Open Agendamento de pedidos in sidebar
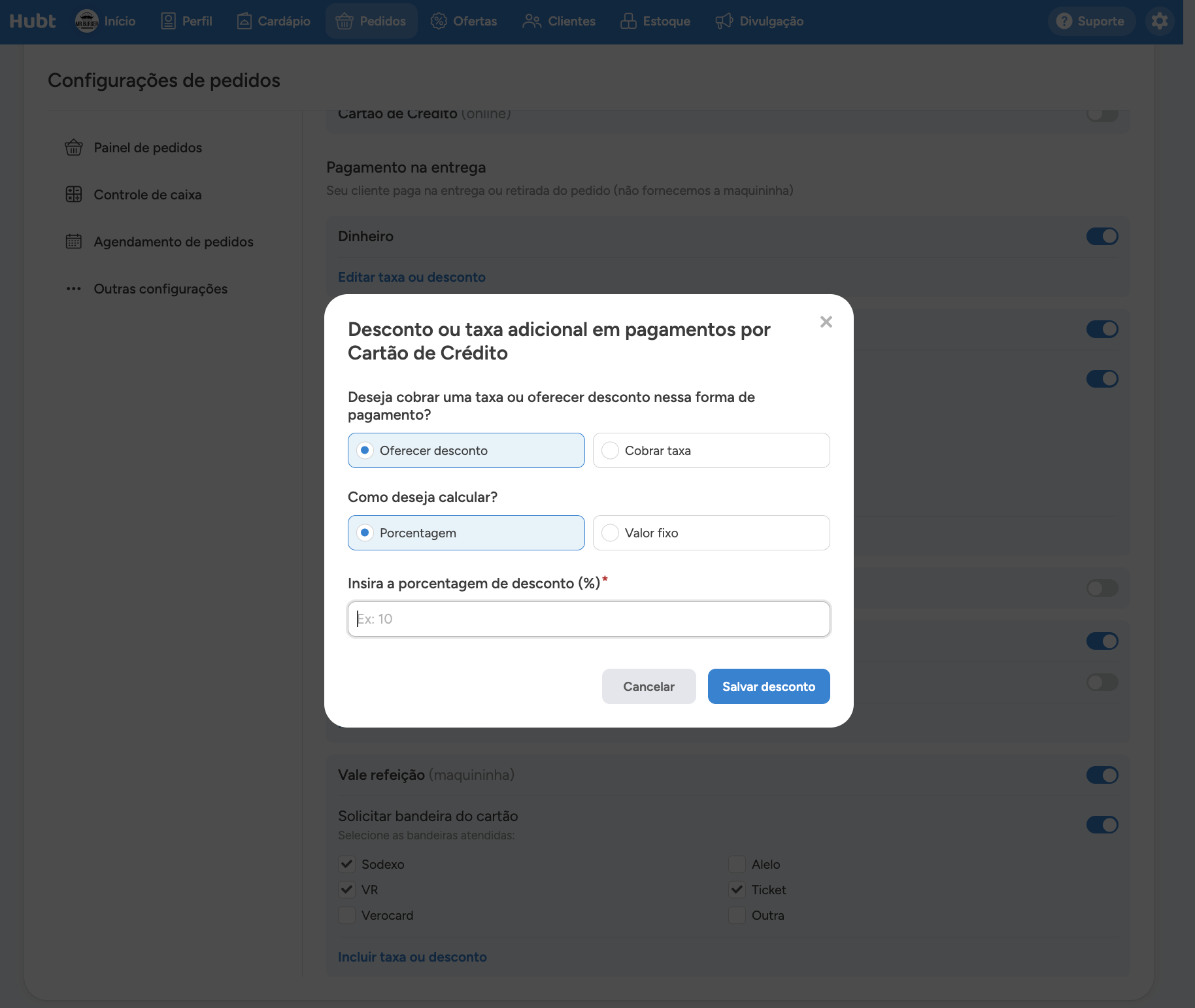The height and width of the screenshot is (1008, 1195). coord(159,242)
